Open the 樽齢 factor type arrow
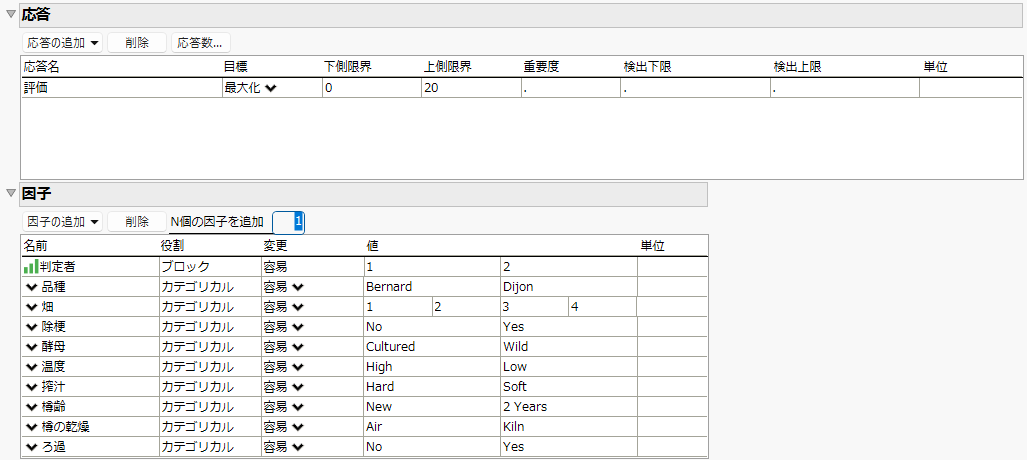1027x460 pixels. coord(31,407)
